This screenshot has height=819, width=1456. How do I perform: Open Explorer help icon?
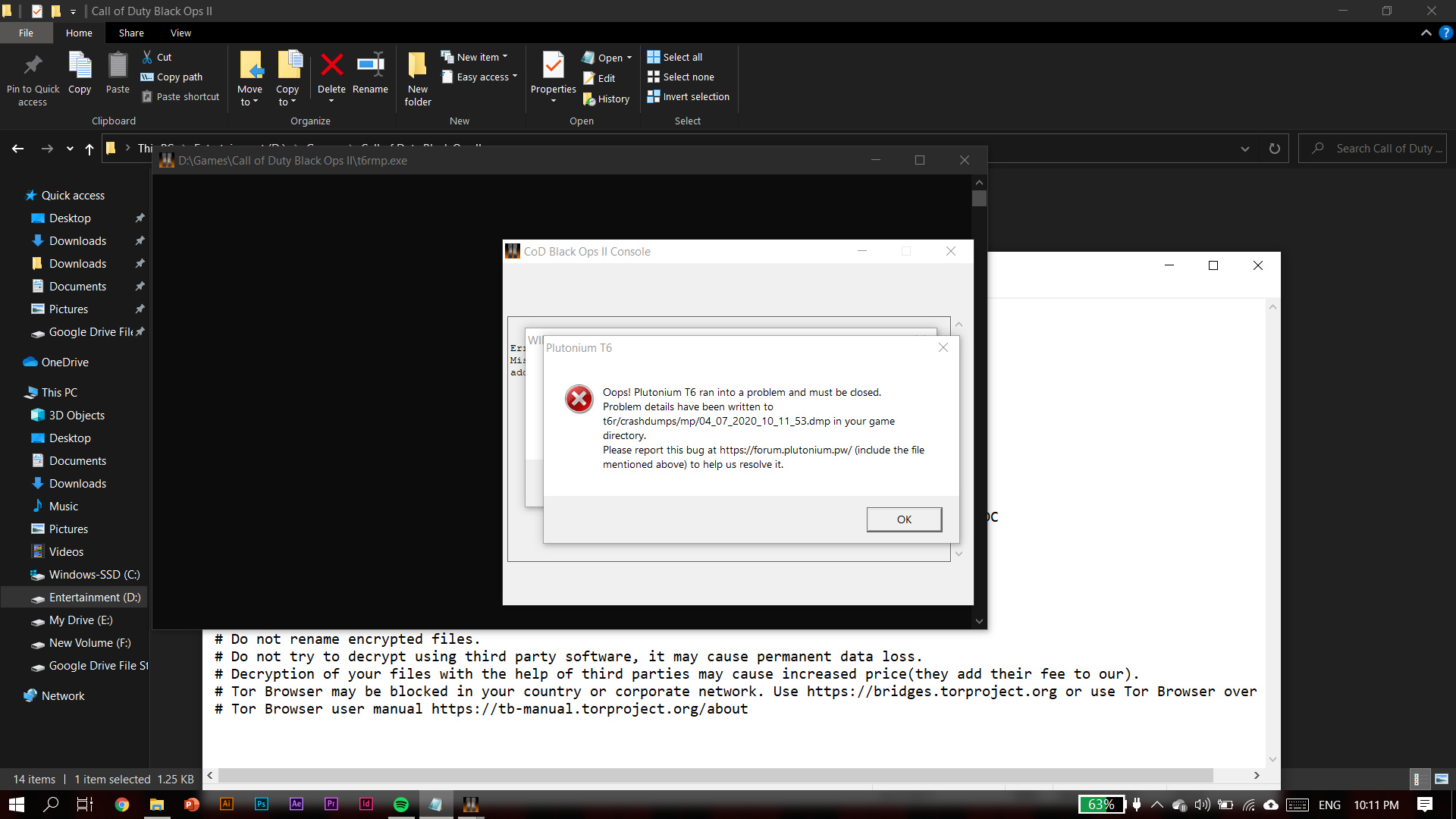tap(1446, 33)
